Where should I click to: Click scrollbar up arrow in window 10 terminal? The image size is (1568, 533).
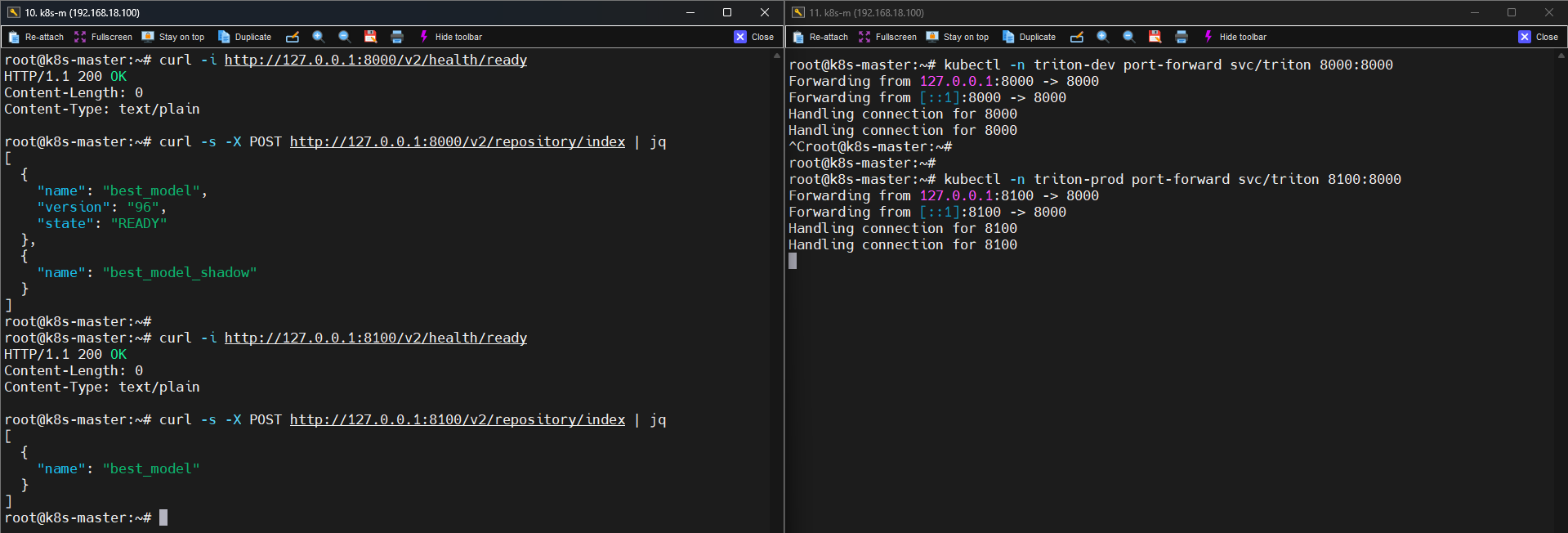(776, 56)
